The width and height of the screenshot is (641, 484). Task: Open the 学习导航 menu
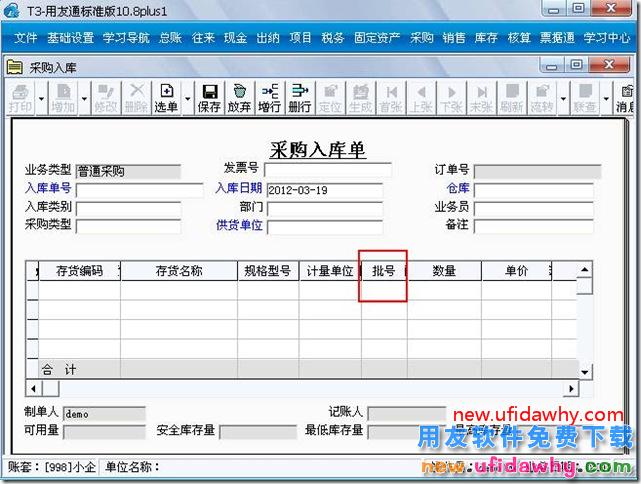coord(126,38)
